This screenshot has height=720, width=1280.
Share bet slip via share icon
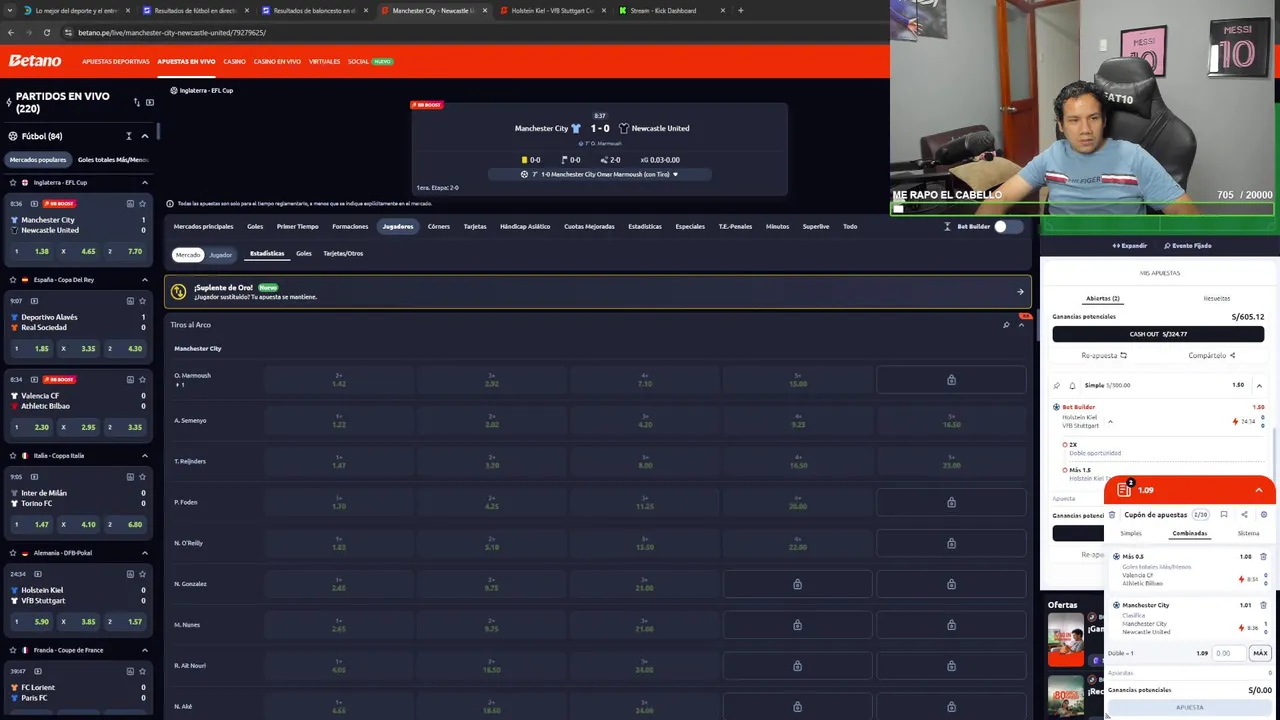[1244, 515]
